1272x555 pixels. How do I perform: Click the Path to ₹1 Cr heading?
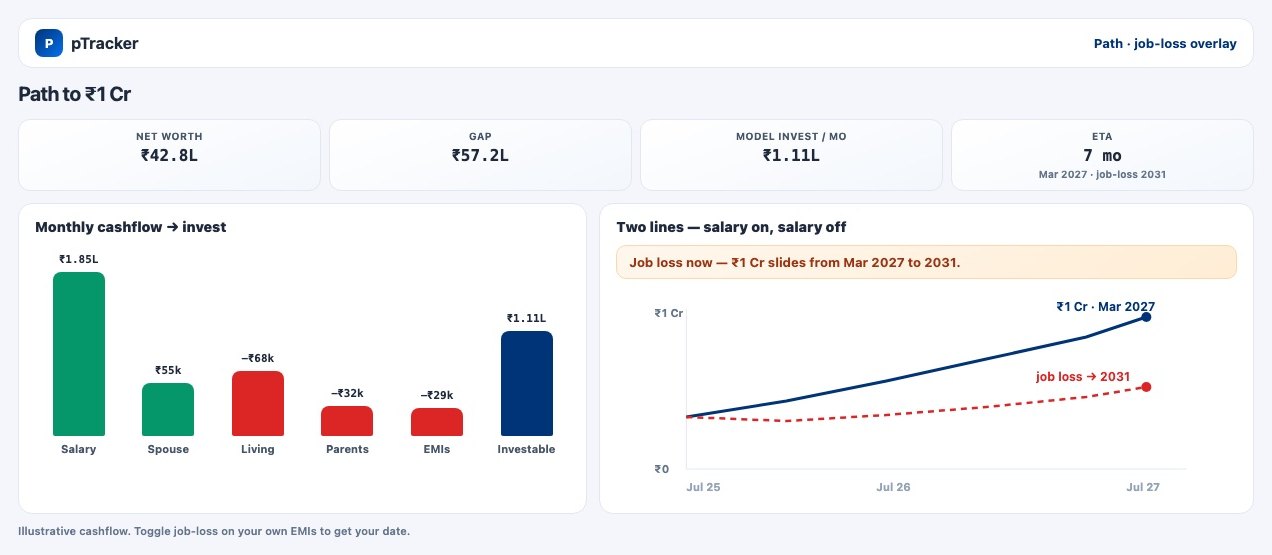75,94
